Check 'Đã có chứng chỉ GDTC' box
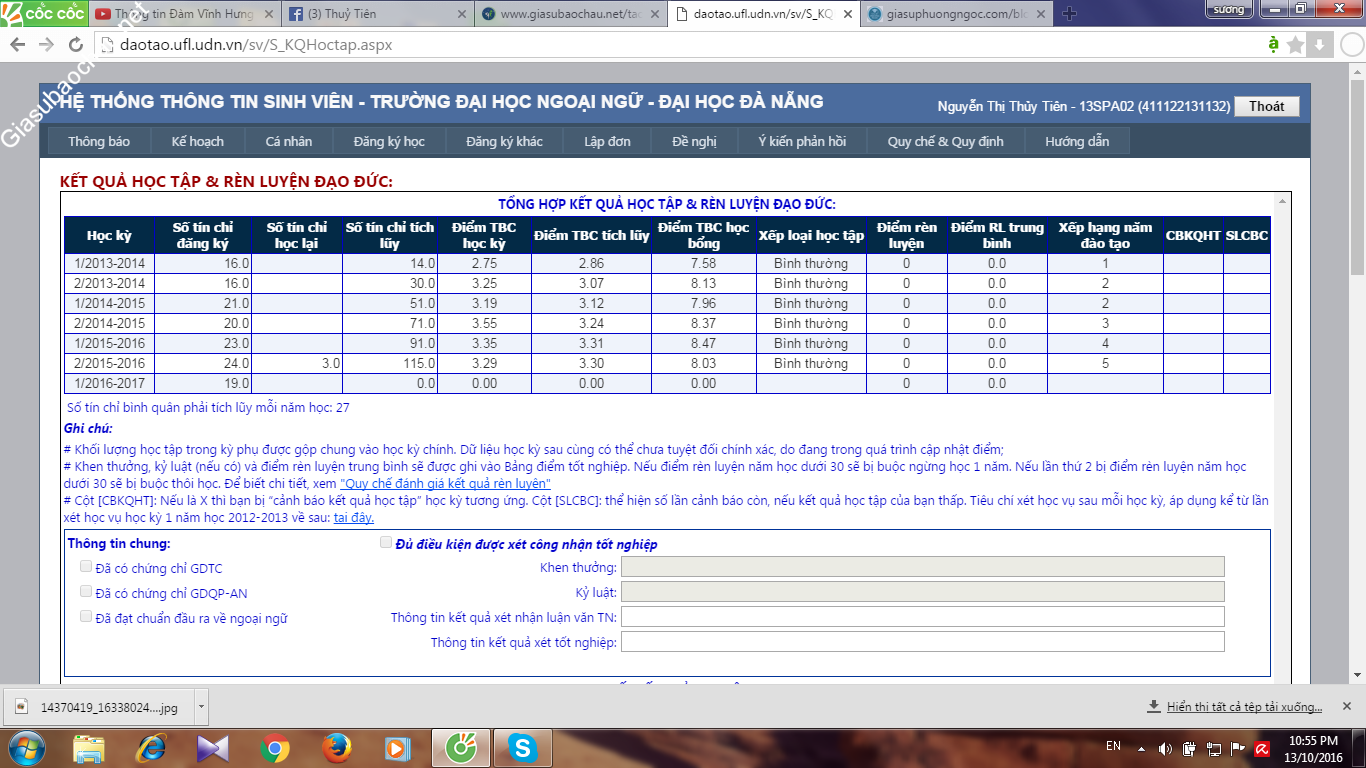Viewport: 1366px width, 768px height. coord(86,566)
